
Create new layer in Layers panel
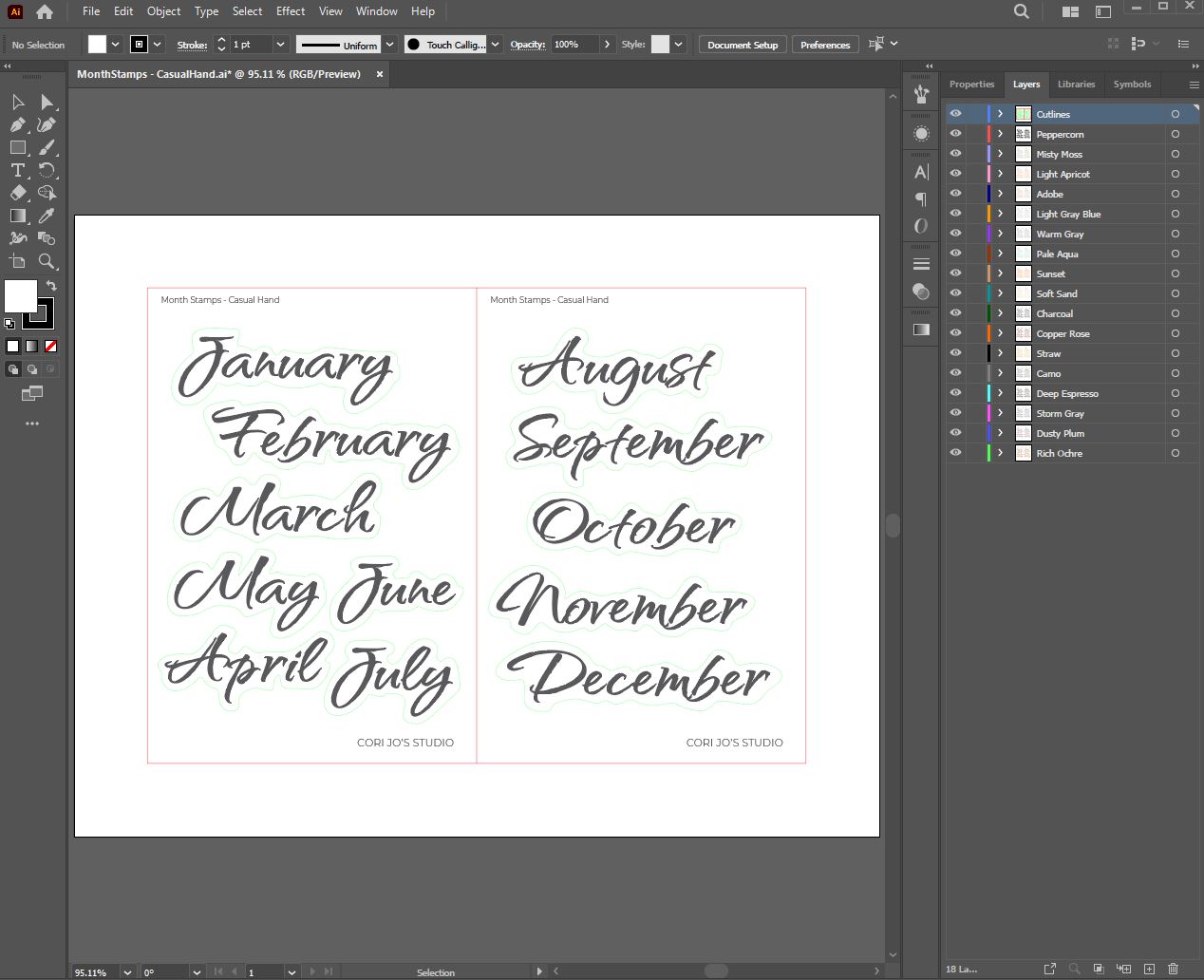pos(1149,969)
